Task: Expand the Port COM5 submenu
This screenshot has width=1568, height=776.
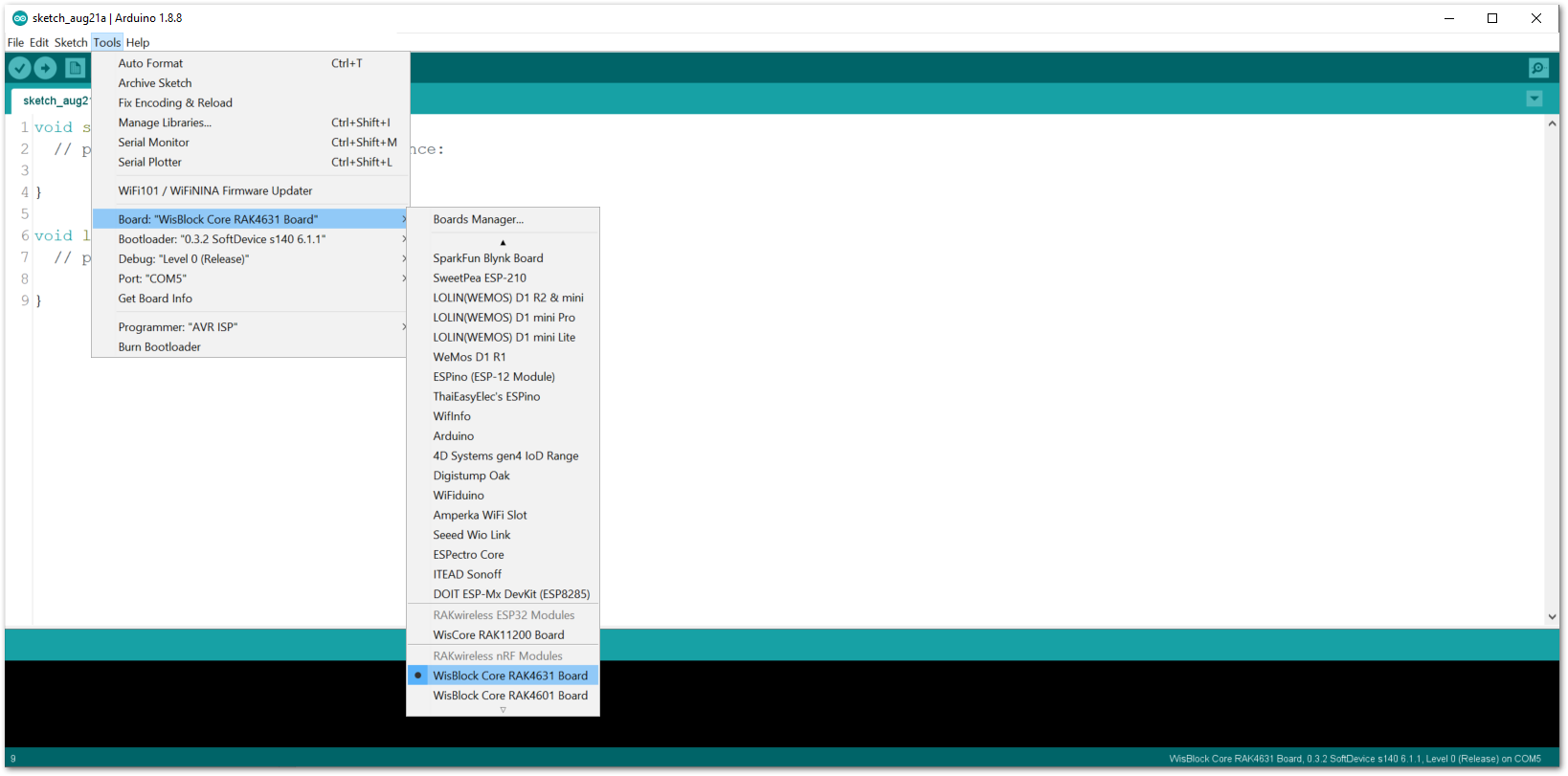Action: pyautogui.click(x=250, y=278)
